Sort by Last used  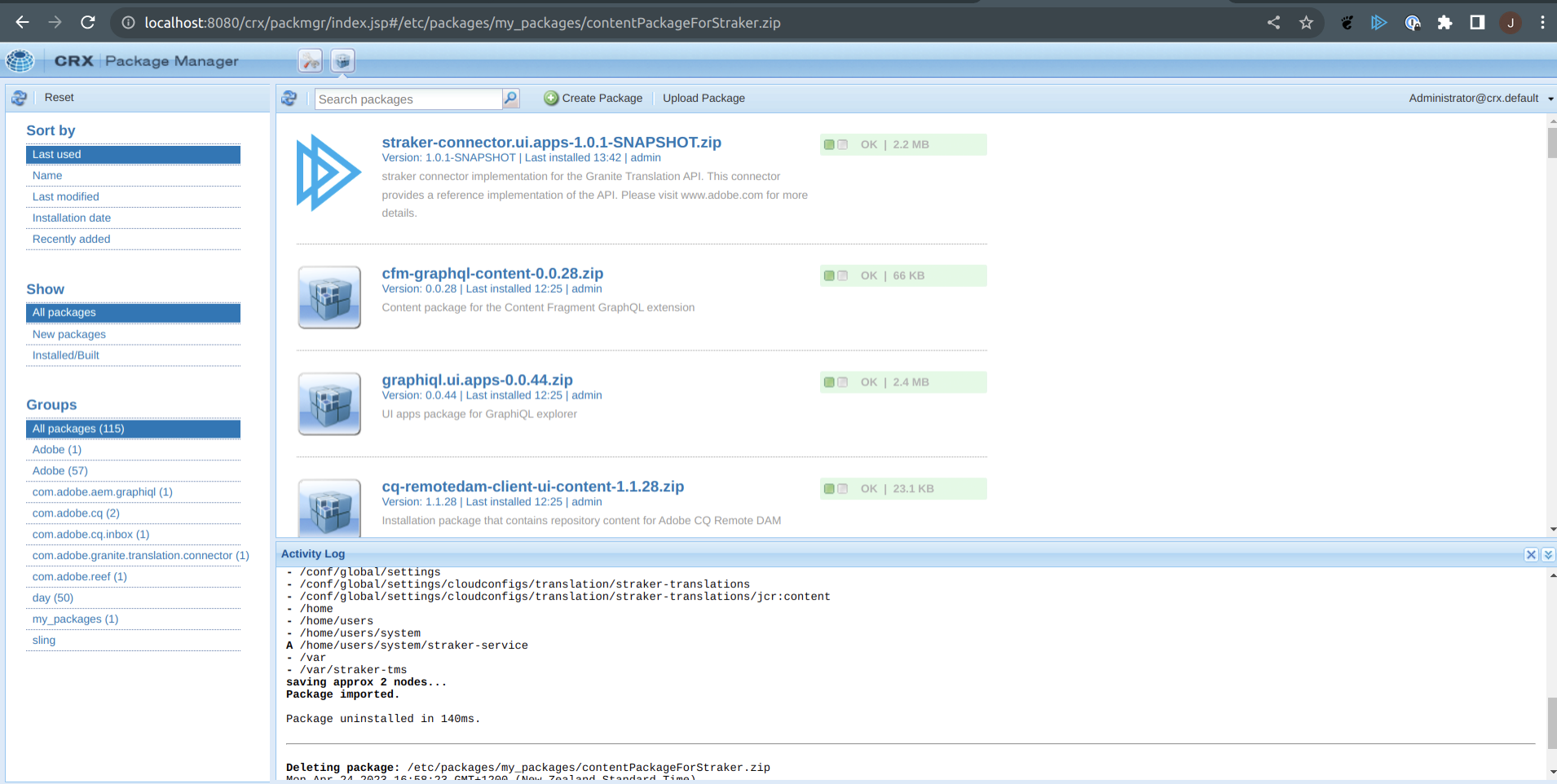[x=133, y=155]
